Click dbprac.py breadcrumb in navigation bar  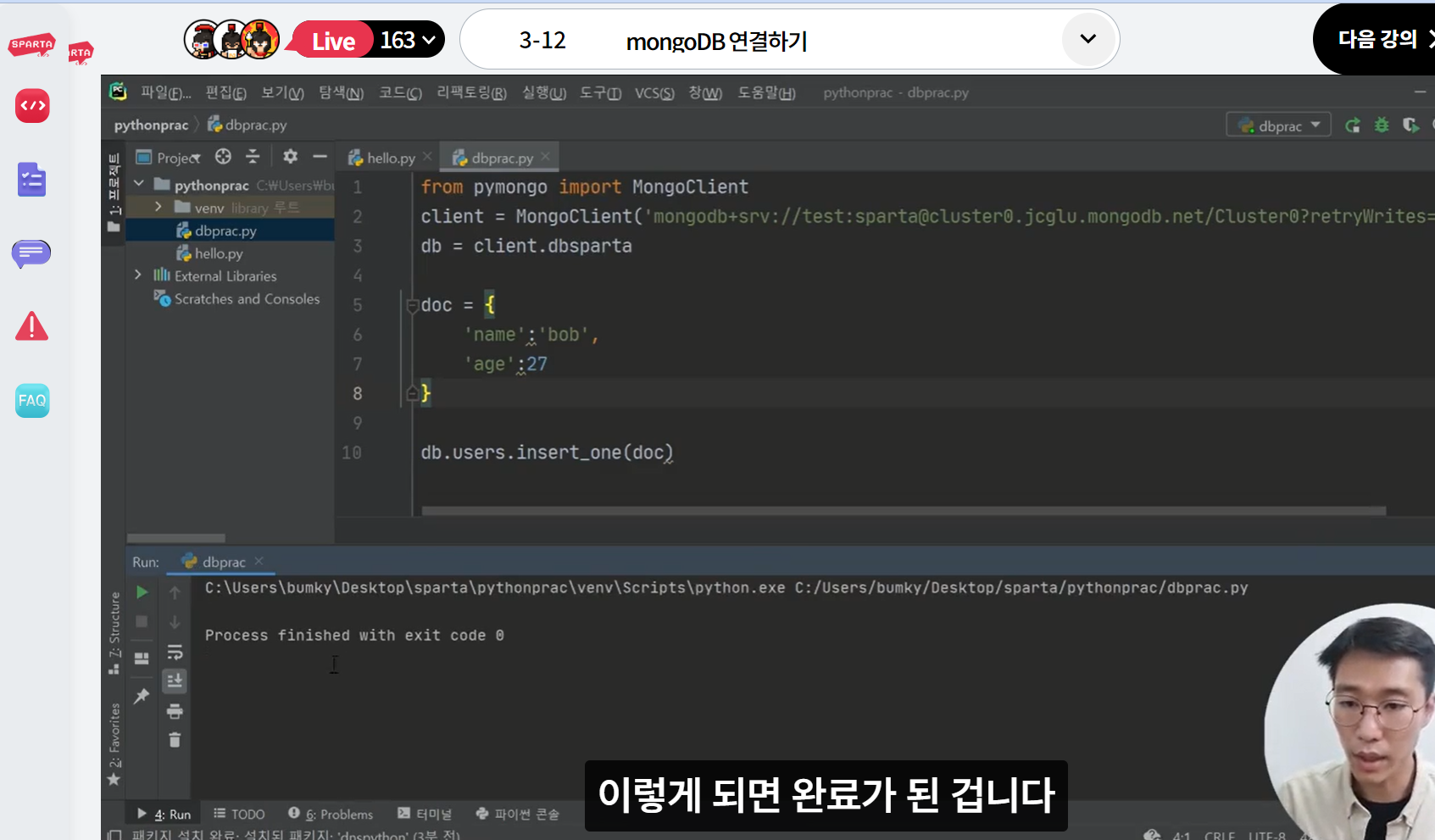pyautogui.click(x=248, y=125)
